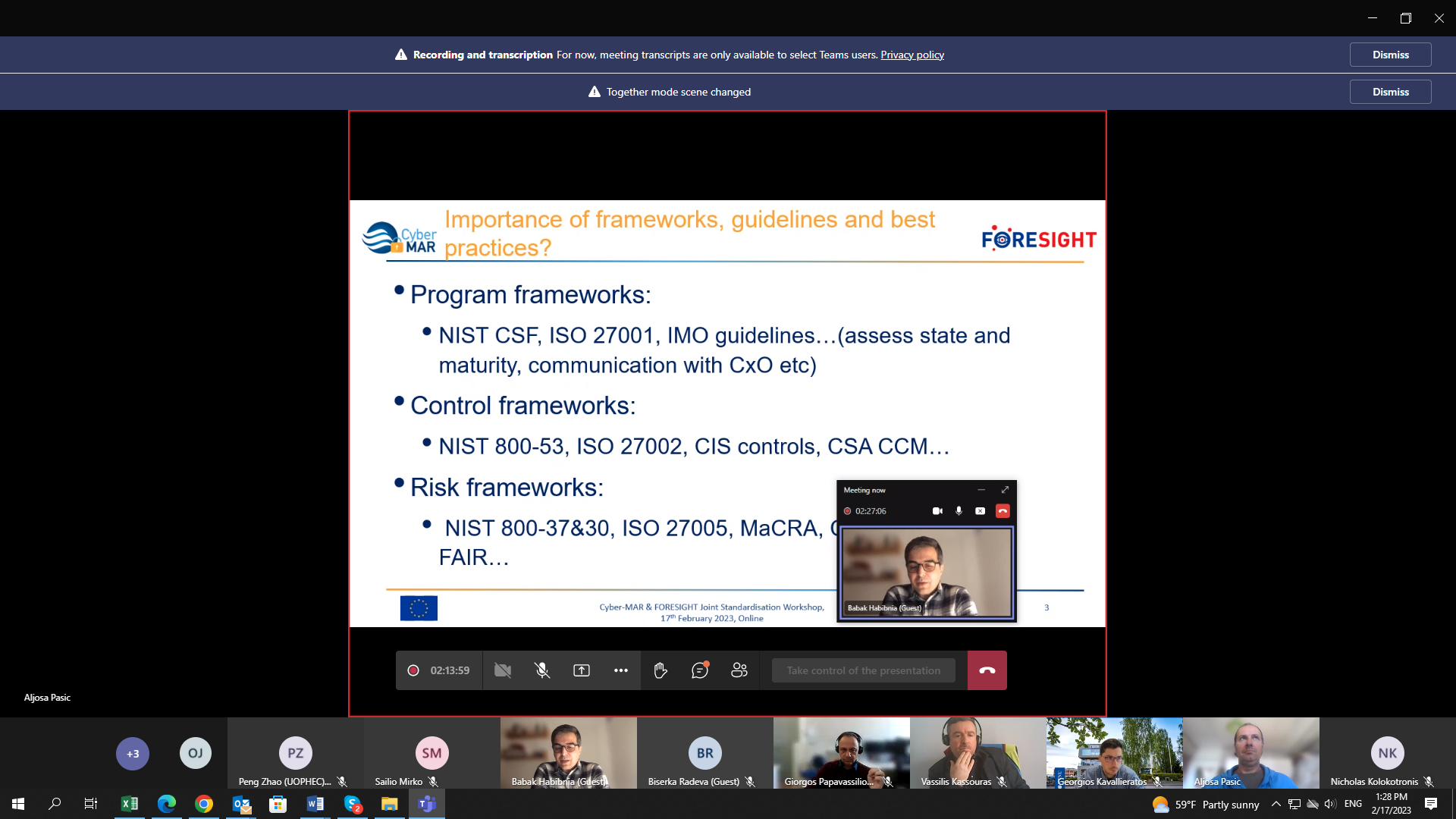Click the share content icon
This screenshot has height=819, width=1456.
click(581, 670)
